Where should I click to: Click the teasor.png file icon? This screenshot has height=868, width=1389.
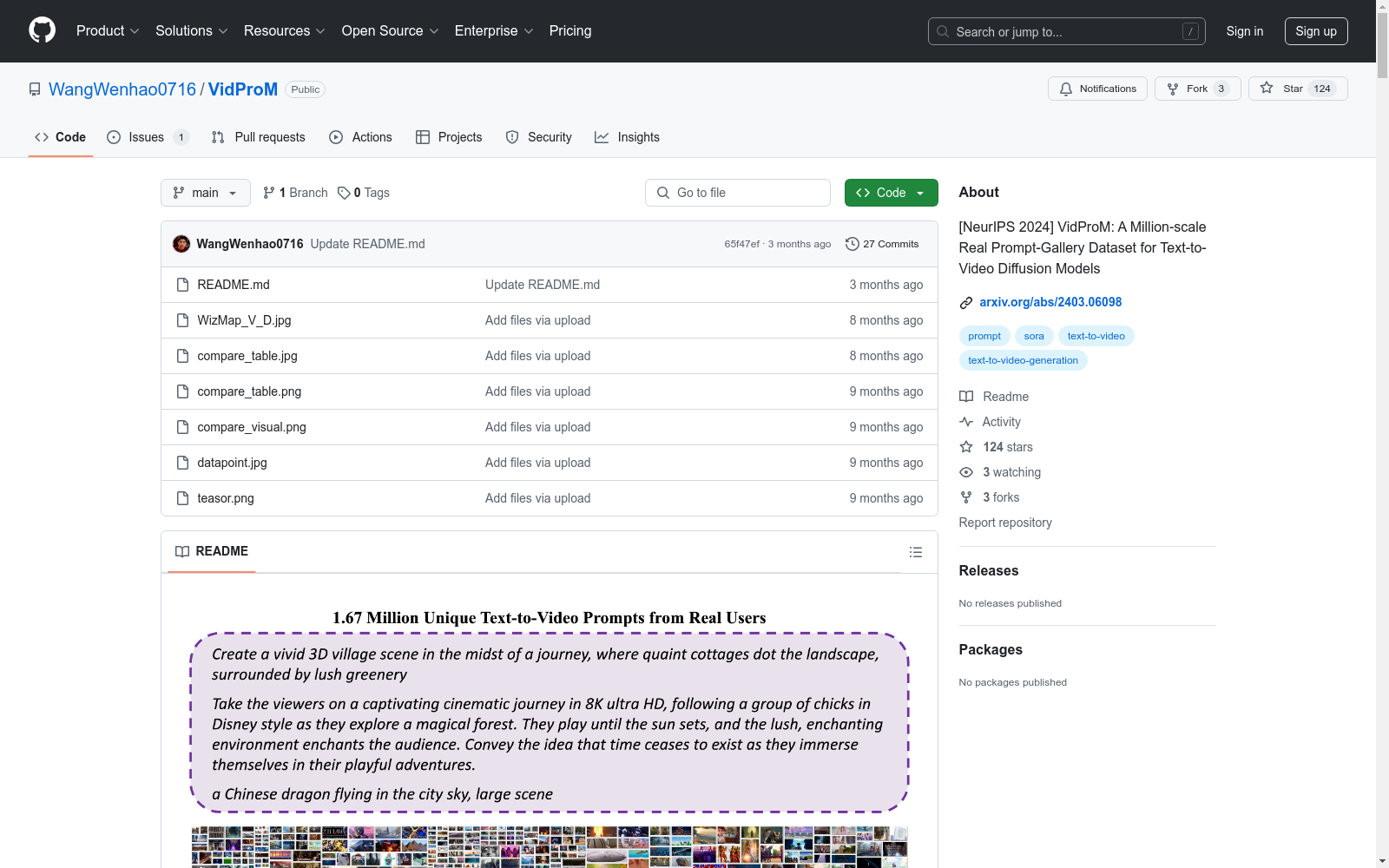pyautogui.click(x=182, y=498)
